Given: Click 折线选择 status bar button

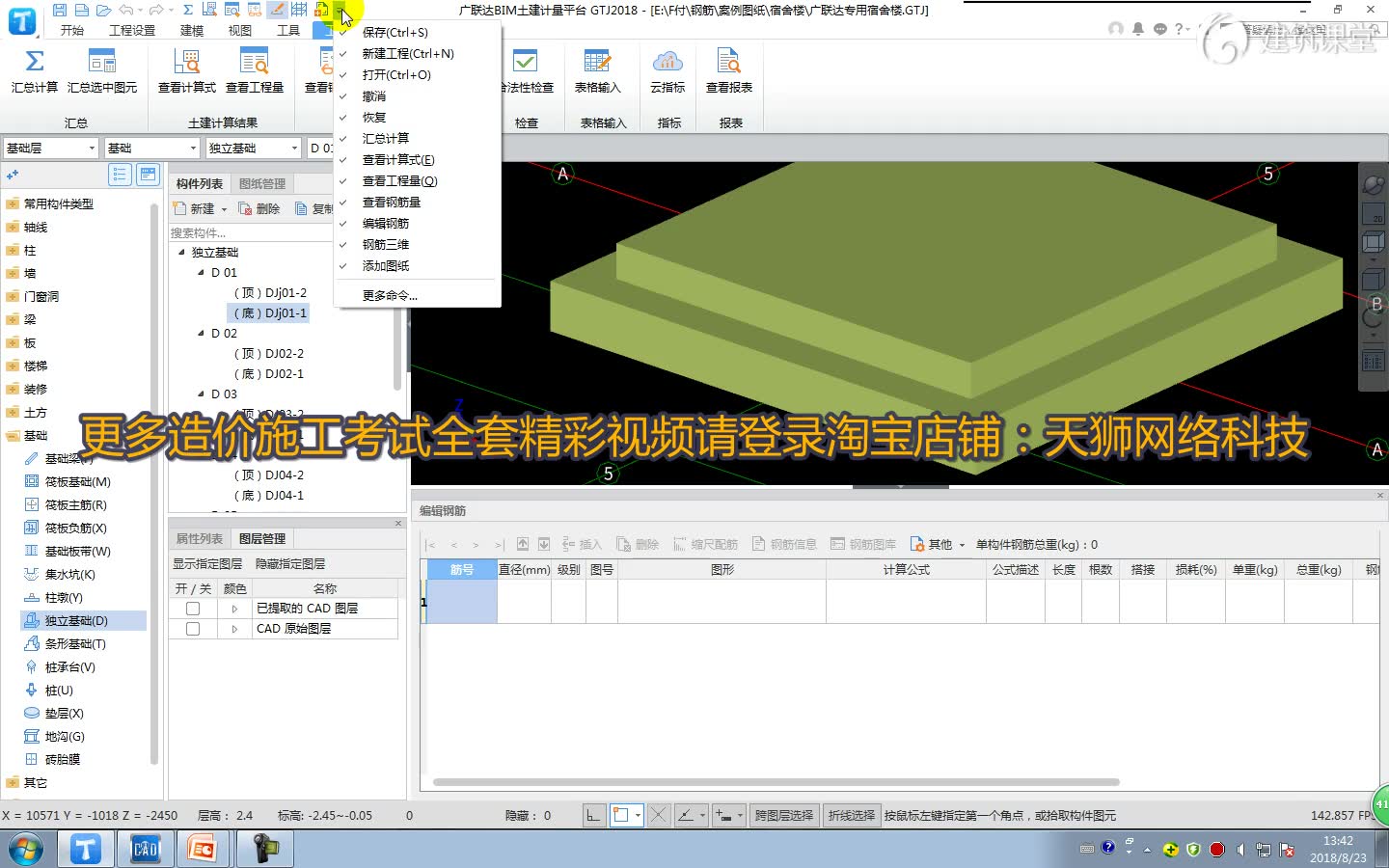Looking at the screenshot, I should 852,815.
